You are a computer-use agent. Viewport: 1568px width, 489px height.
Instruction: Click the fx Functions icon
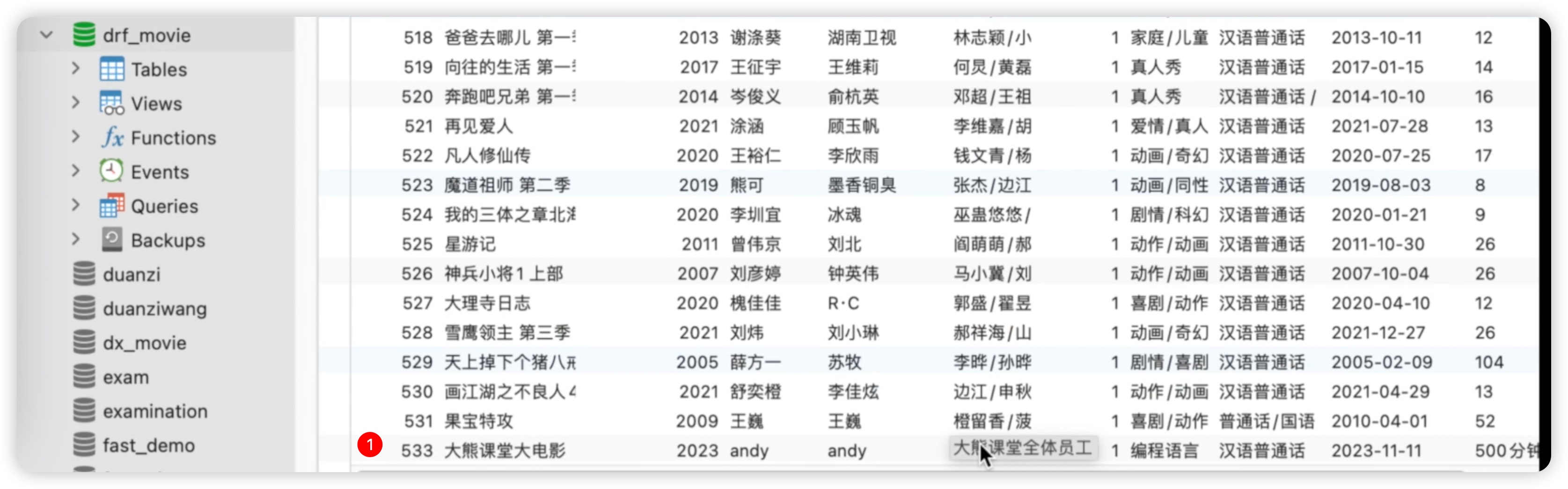(112, 137)
